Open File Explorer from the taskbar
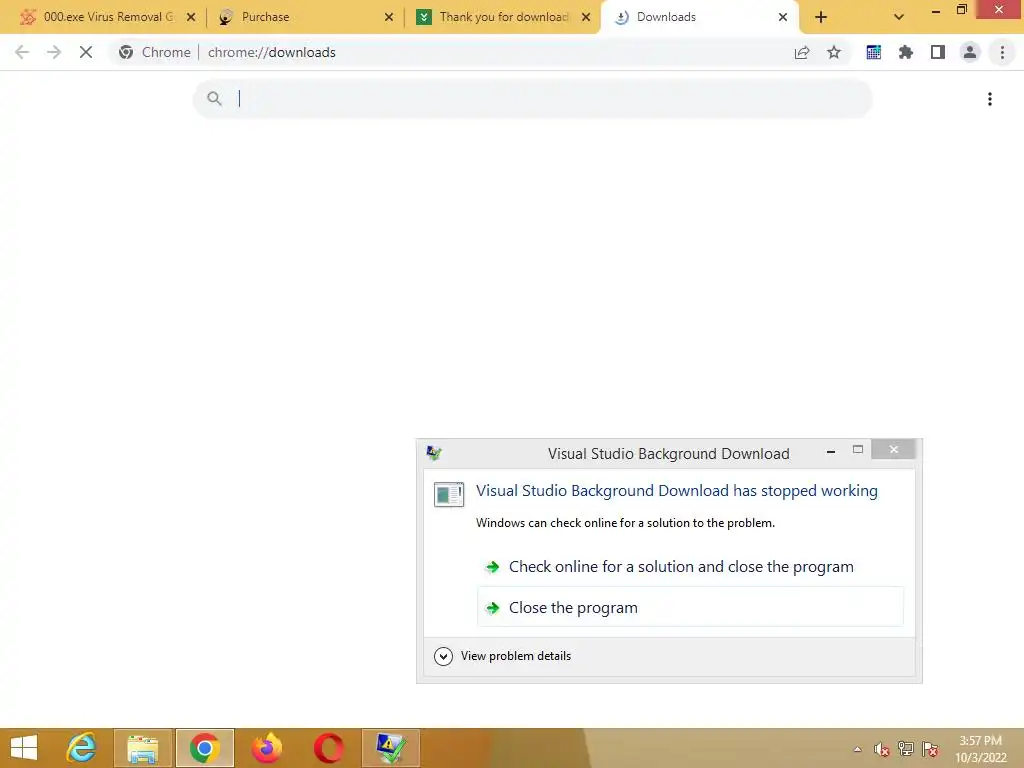 coord(143,748)
